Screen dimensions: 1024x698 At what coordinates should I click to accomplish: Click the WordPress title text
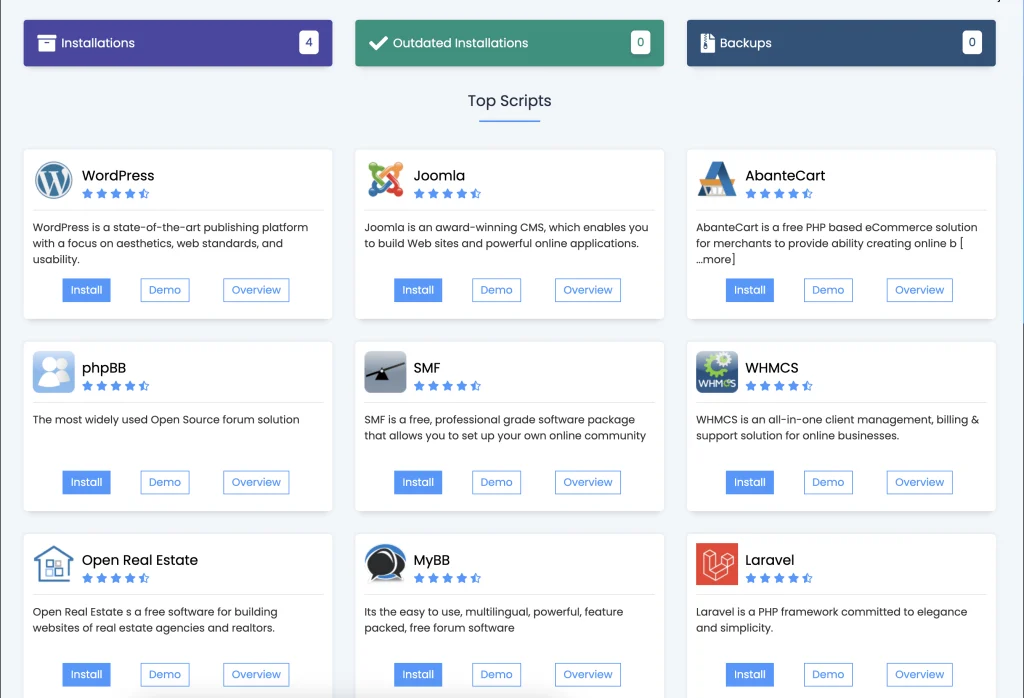pyautogui.click(x=118, y=176)
